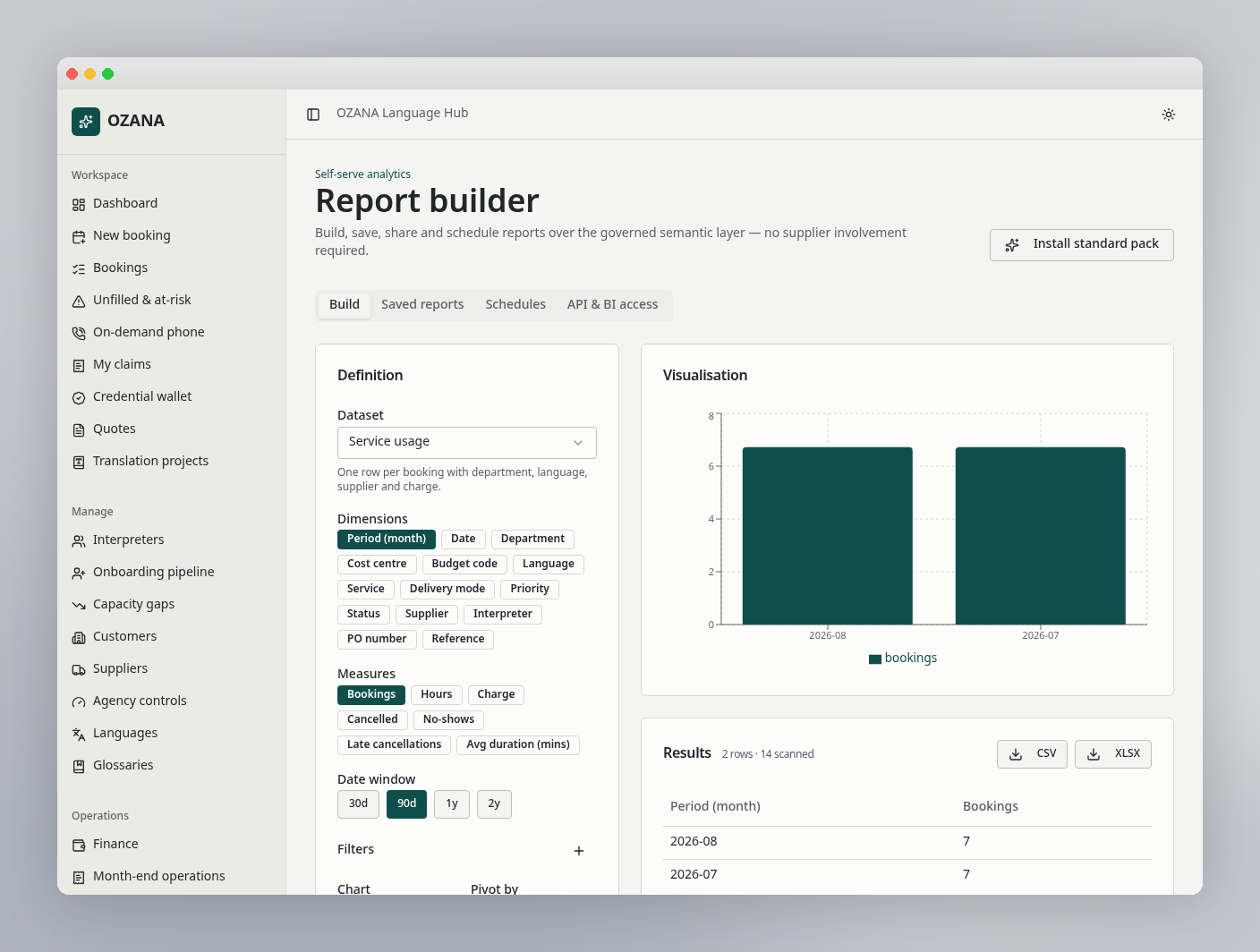Select the 90d date window

coord(406,804)
